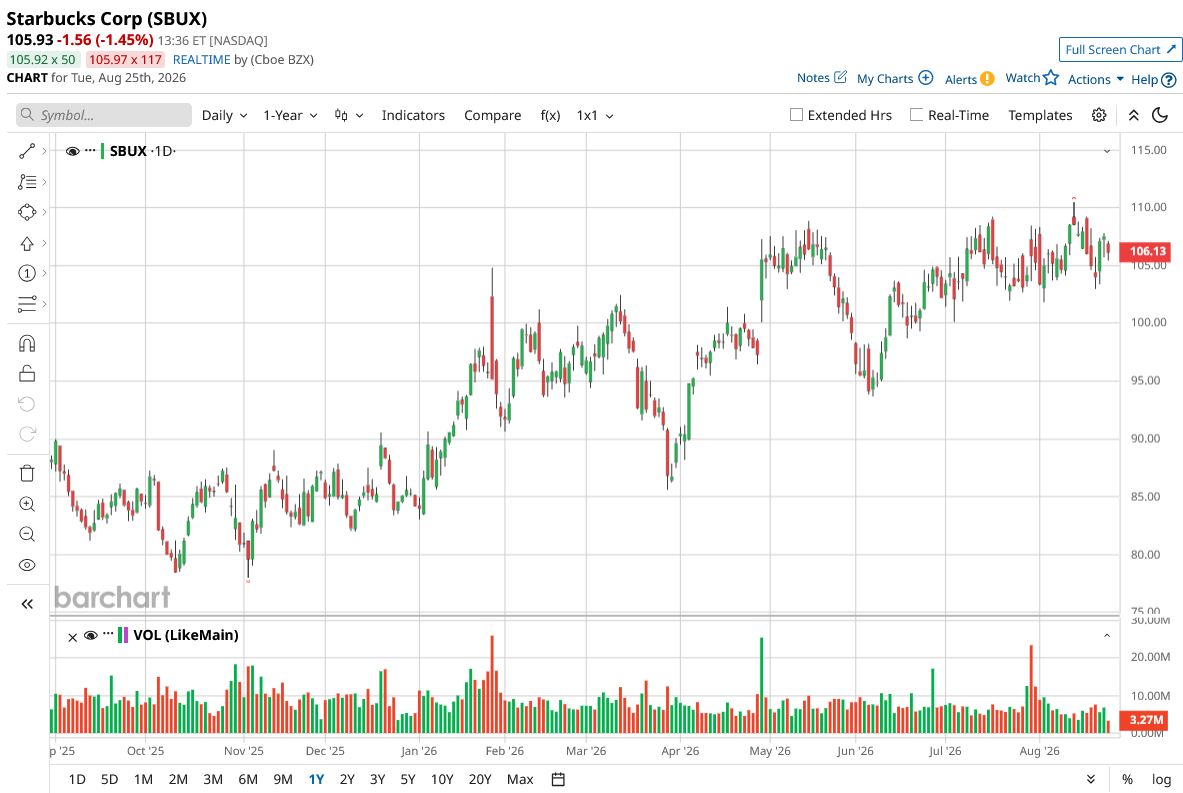The image size is (1183, 793).
Task: Zoom in on the chart
Action: [26, 504]
